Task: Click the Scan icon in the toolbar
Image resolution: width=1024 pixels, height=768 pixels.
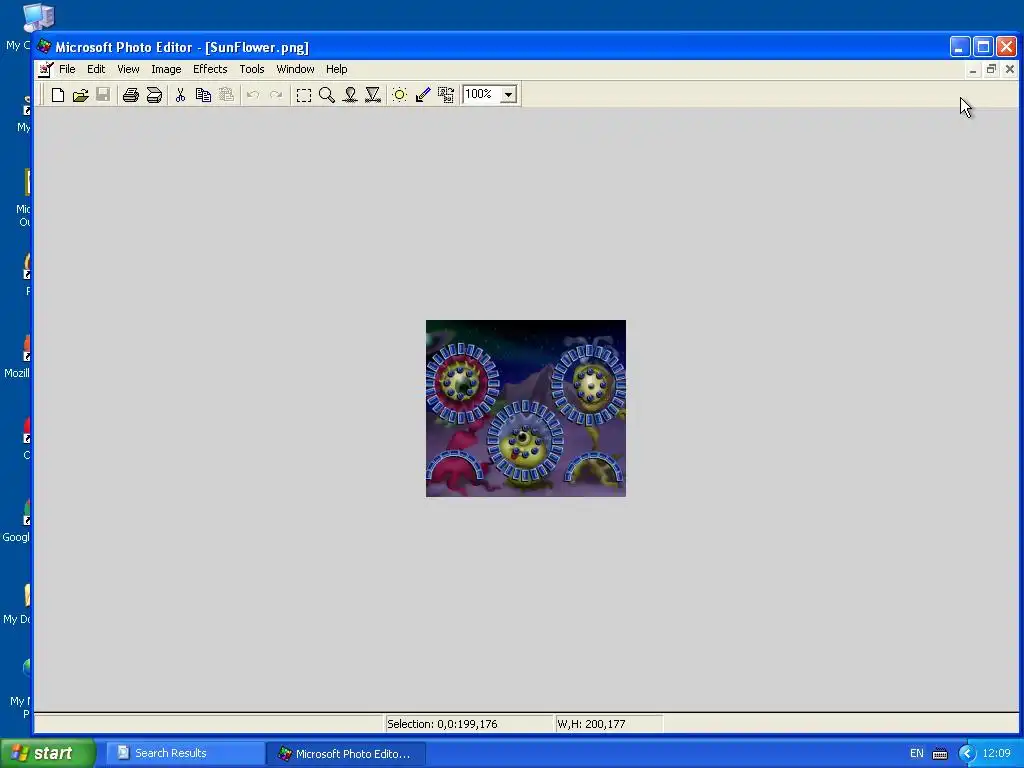Action: [x=154, y=95]
